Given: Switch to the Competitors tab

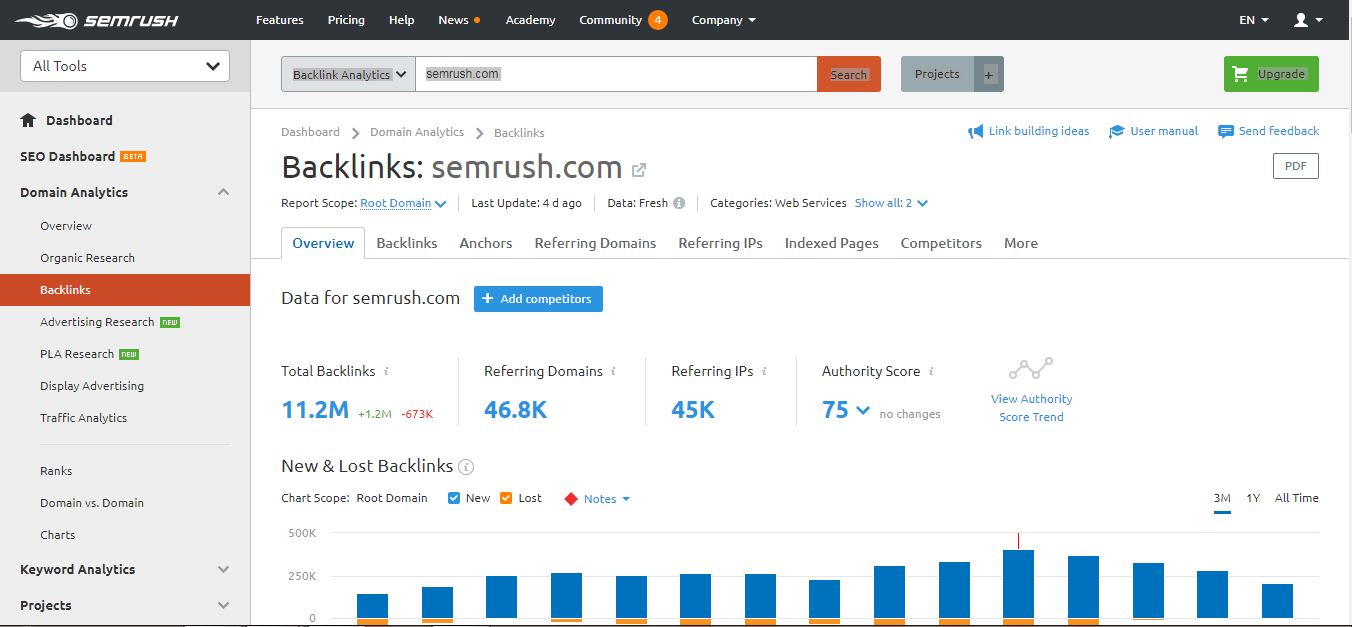Looking at the screenshot, I should [x=941, y=243].
